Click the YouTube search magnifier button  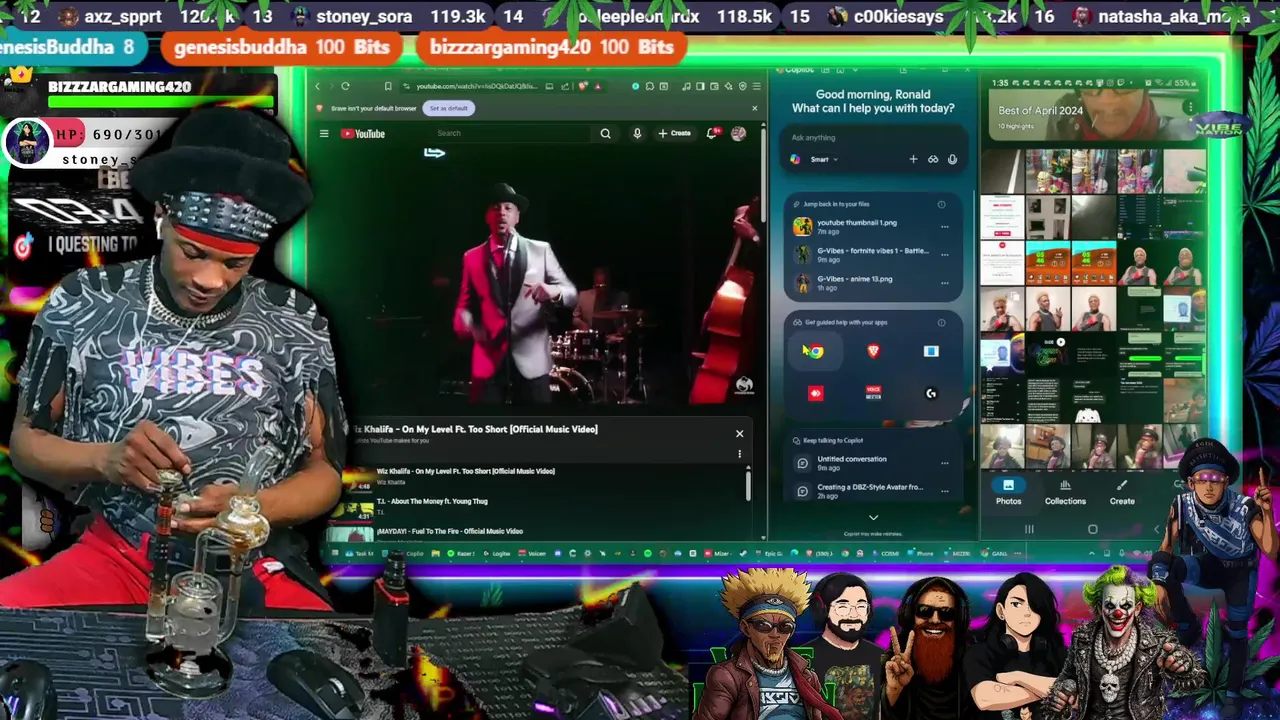[605, 133]
